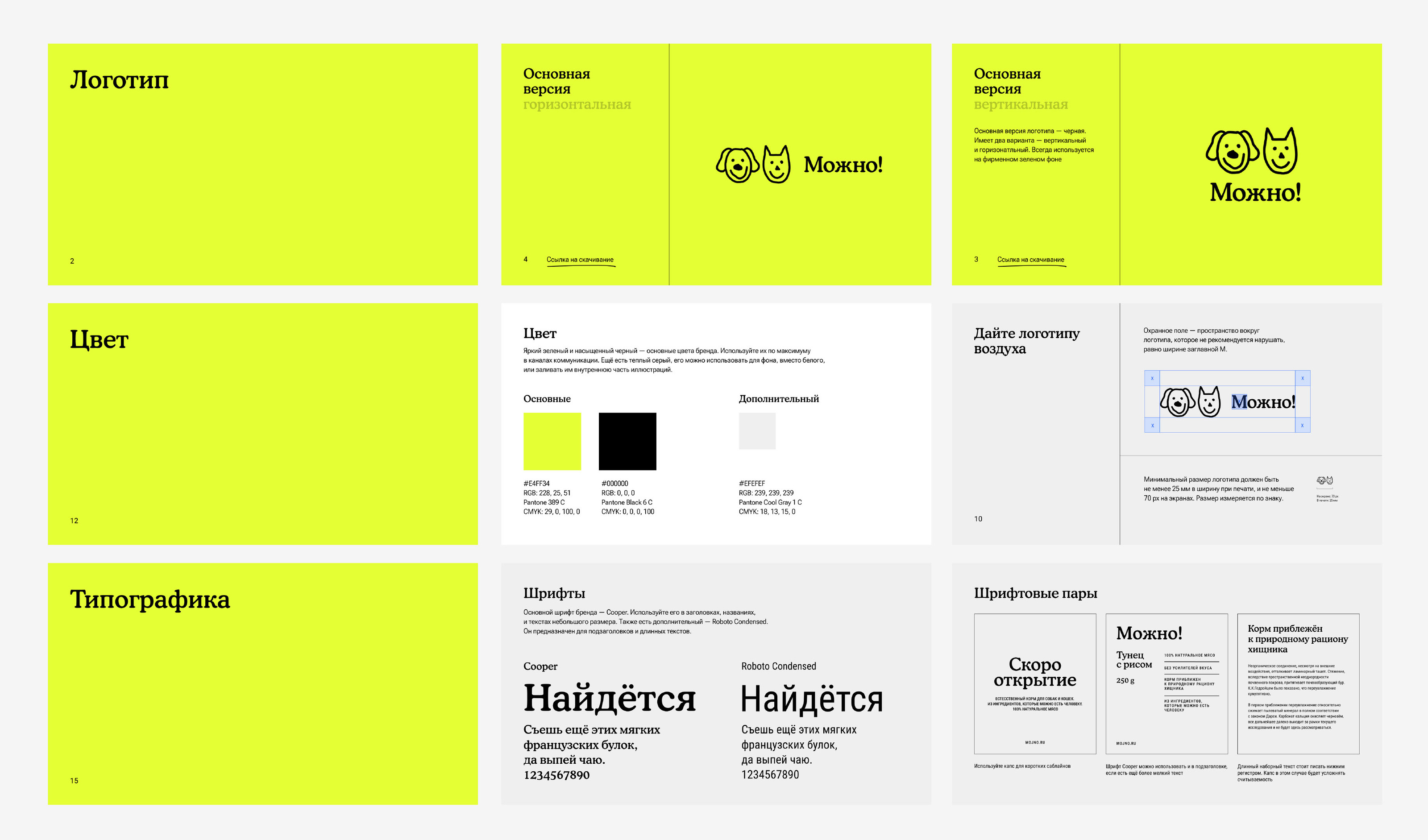
Task: Open the Цвет section title slide
Action: point(262,424)
